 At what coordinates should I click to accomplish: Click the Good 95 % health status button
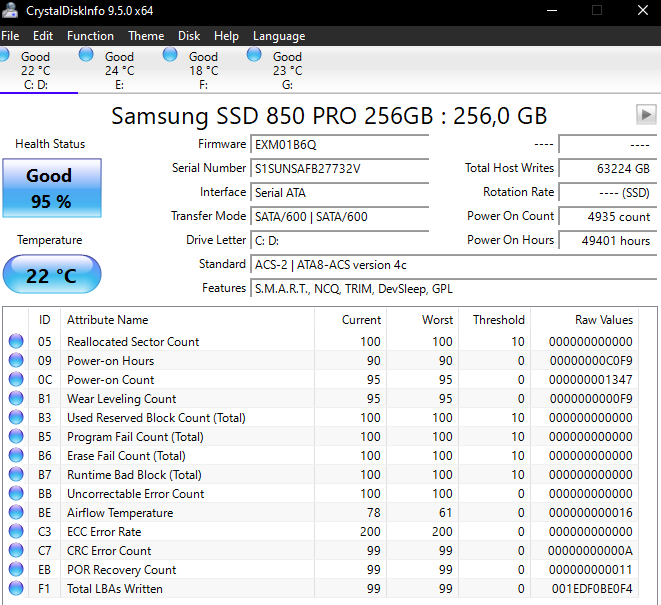[x=52, y=188]
